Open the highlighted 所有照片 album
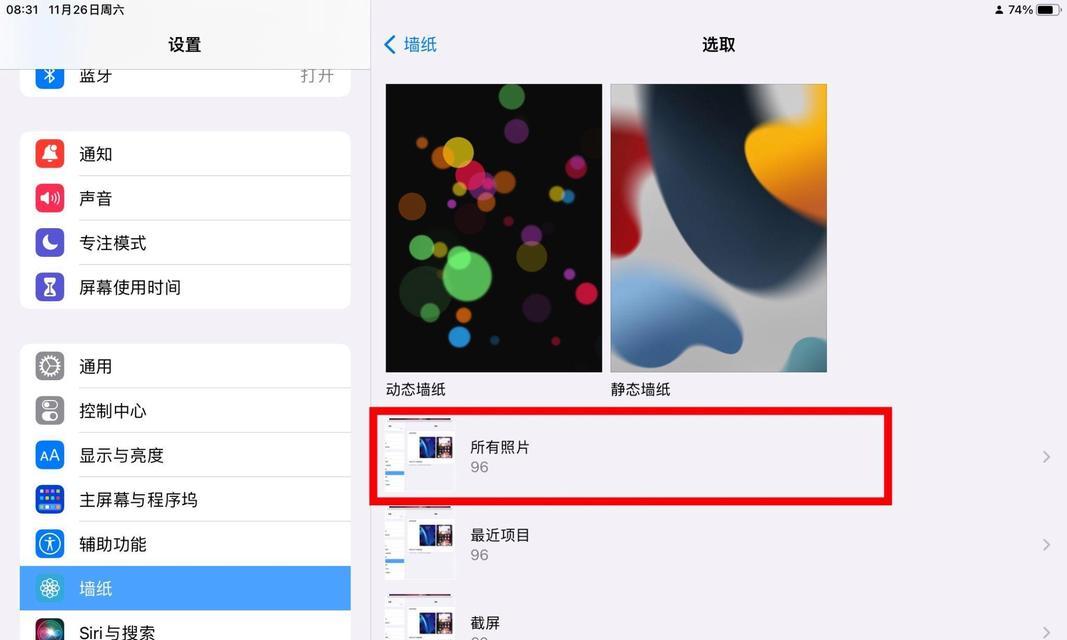The height and width of the screenshot is (640, 1067). click(630, 455)
